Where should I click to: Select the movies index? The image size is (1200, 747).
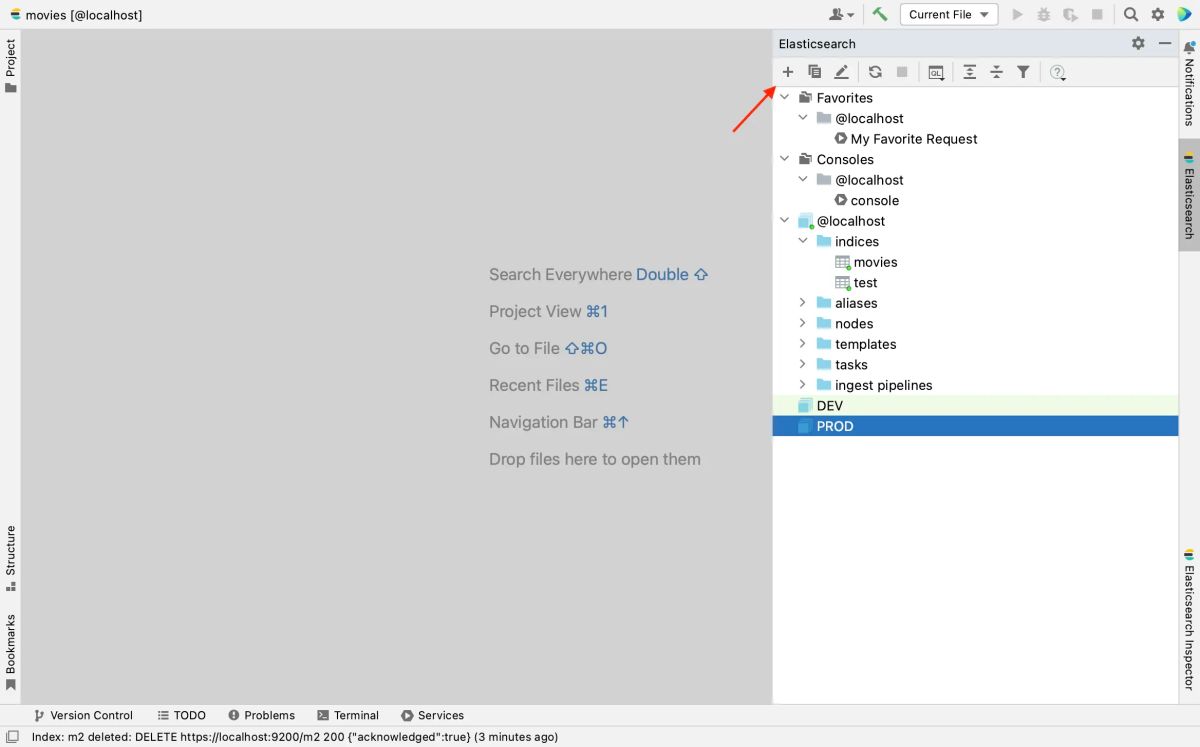point(875,262)
